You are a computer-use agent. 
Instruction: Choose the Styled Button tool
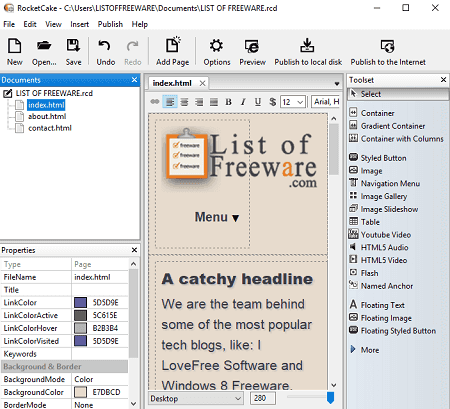pyautogui.click(x=378, y=158)
